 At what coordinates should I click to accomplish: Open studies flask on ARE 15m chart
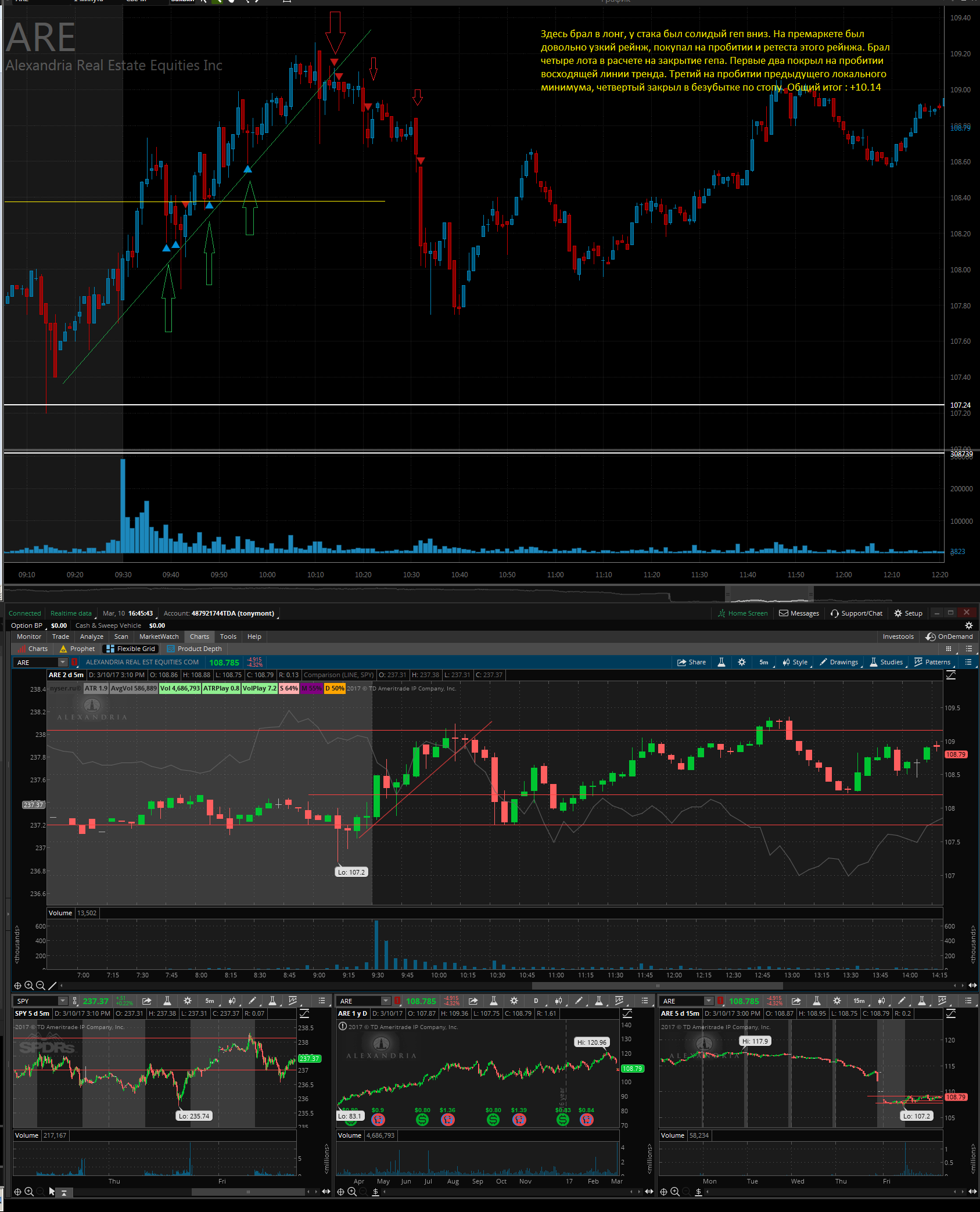[922, 1001]
